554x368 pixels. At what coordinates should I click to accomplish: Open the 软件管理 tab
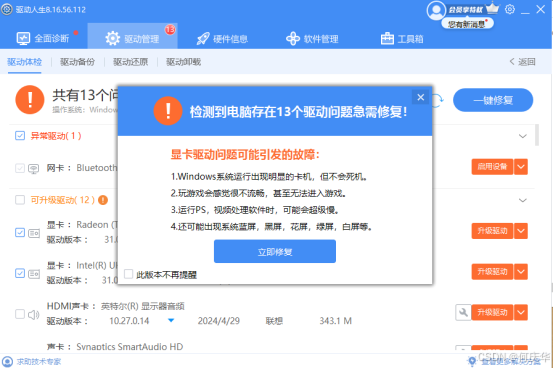point(312,38)
